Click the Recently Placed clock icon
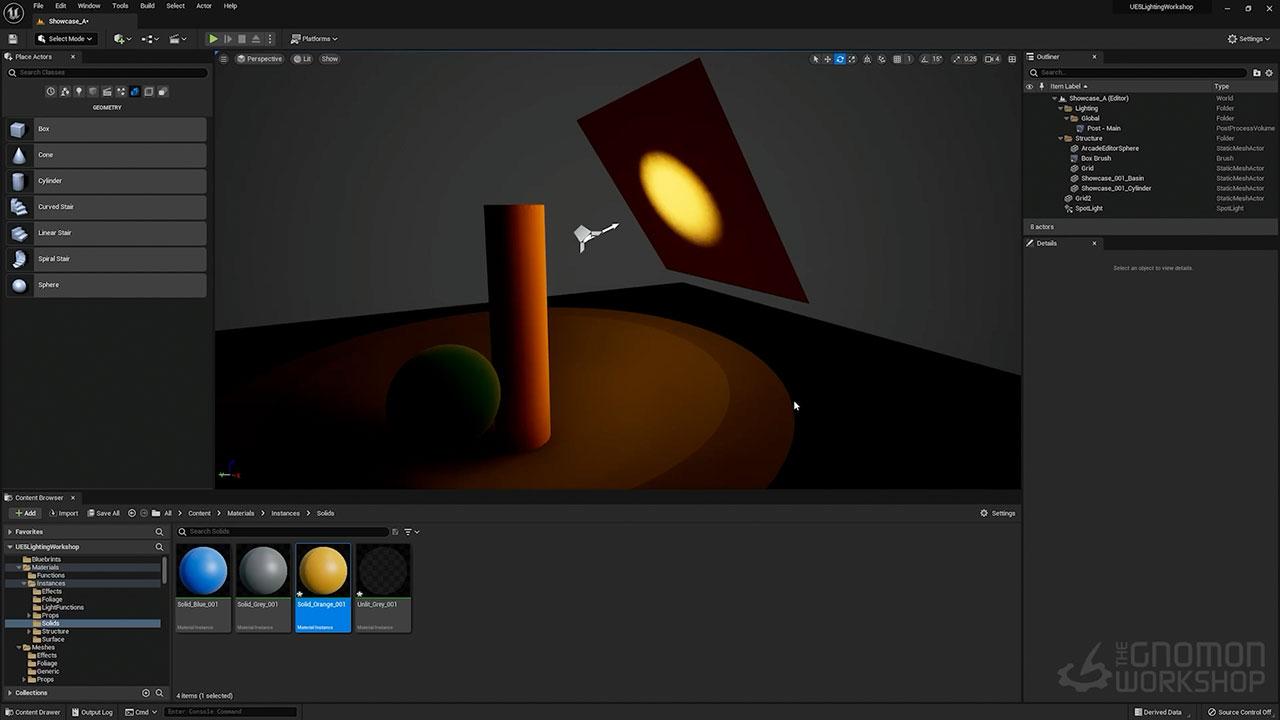Screen dimensions: 1280x720 [51, 92]
